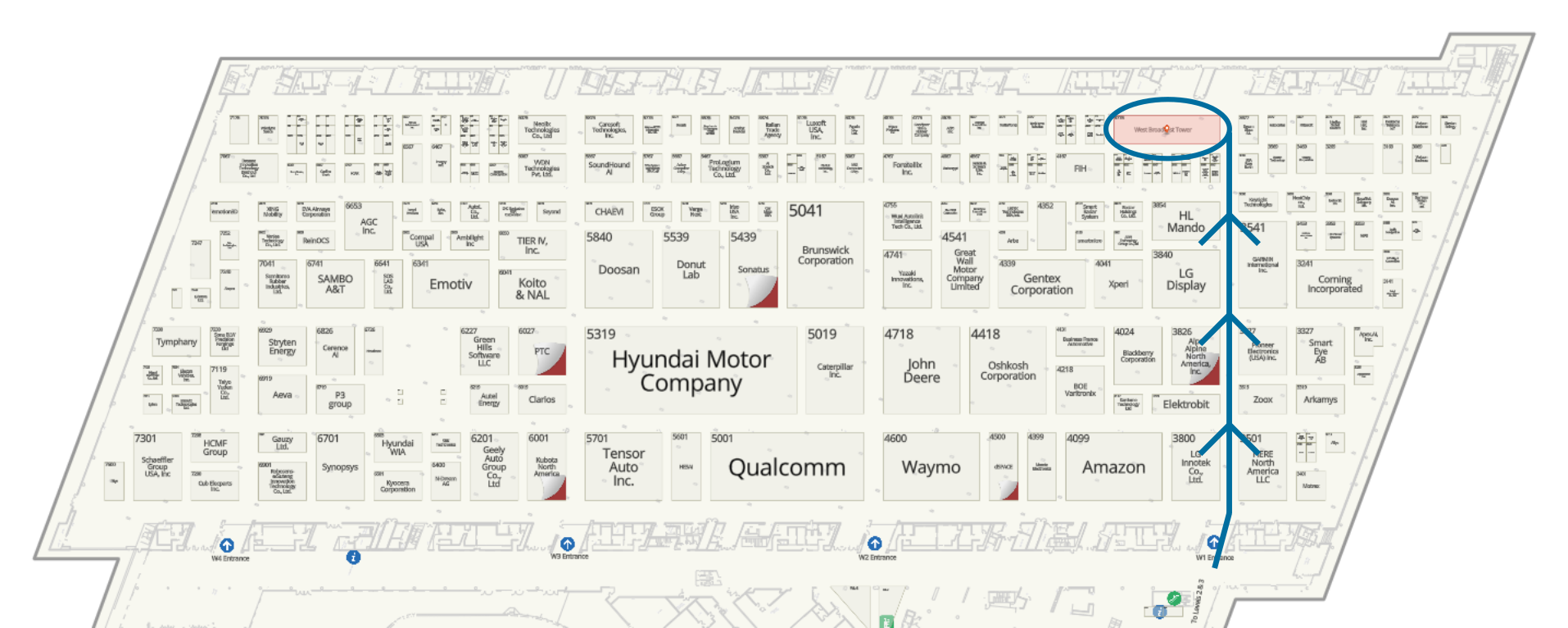
Task: Open the Donut Lab booth 5539
Action: (691, 269)
